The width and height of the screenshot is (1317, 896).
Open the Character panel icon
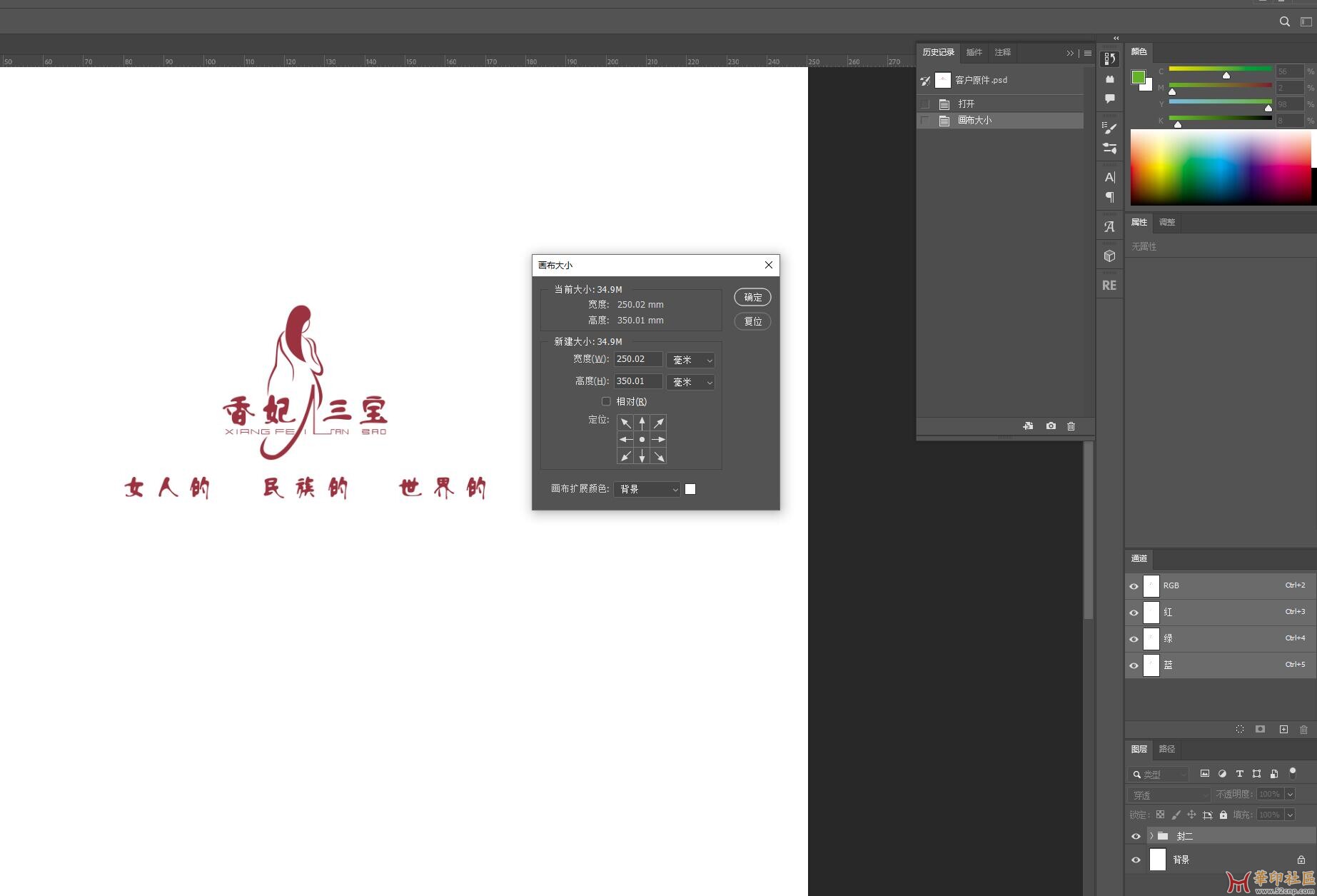[1109, 177]
